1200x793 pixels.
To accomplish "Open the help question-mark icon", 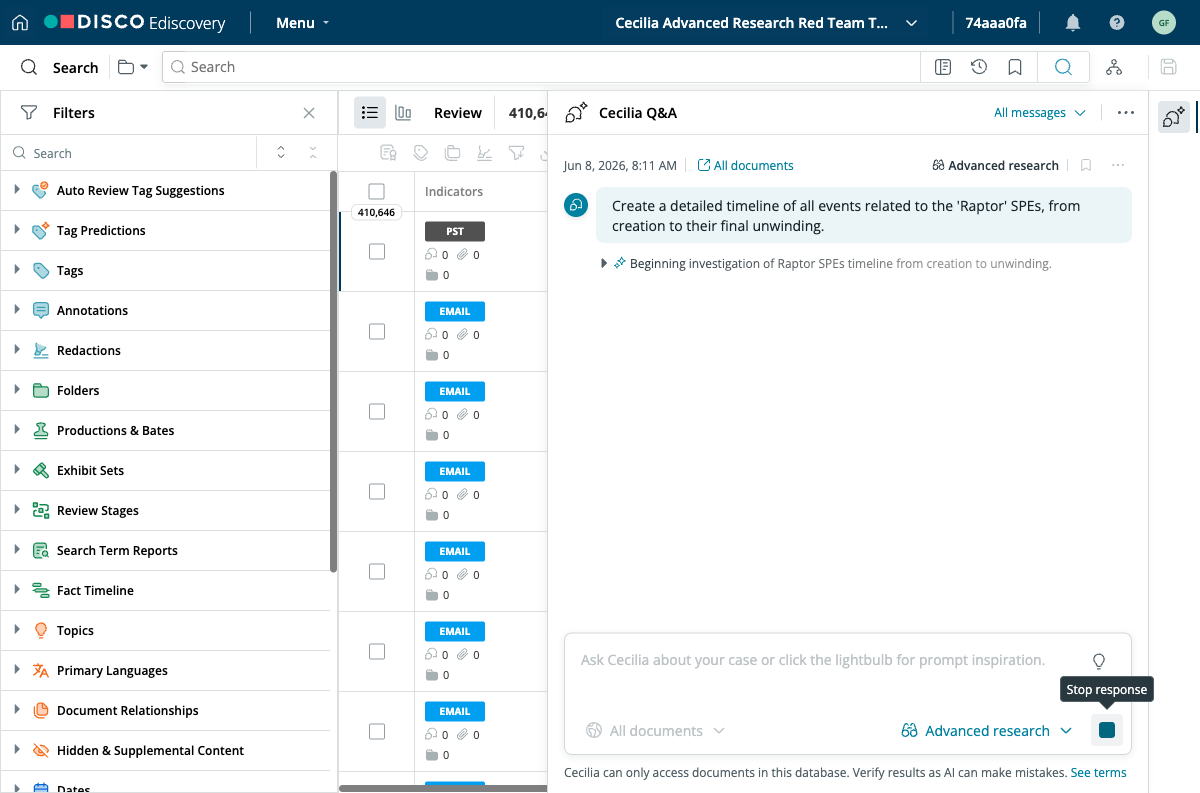I will 1117,22.
